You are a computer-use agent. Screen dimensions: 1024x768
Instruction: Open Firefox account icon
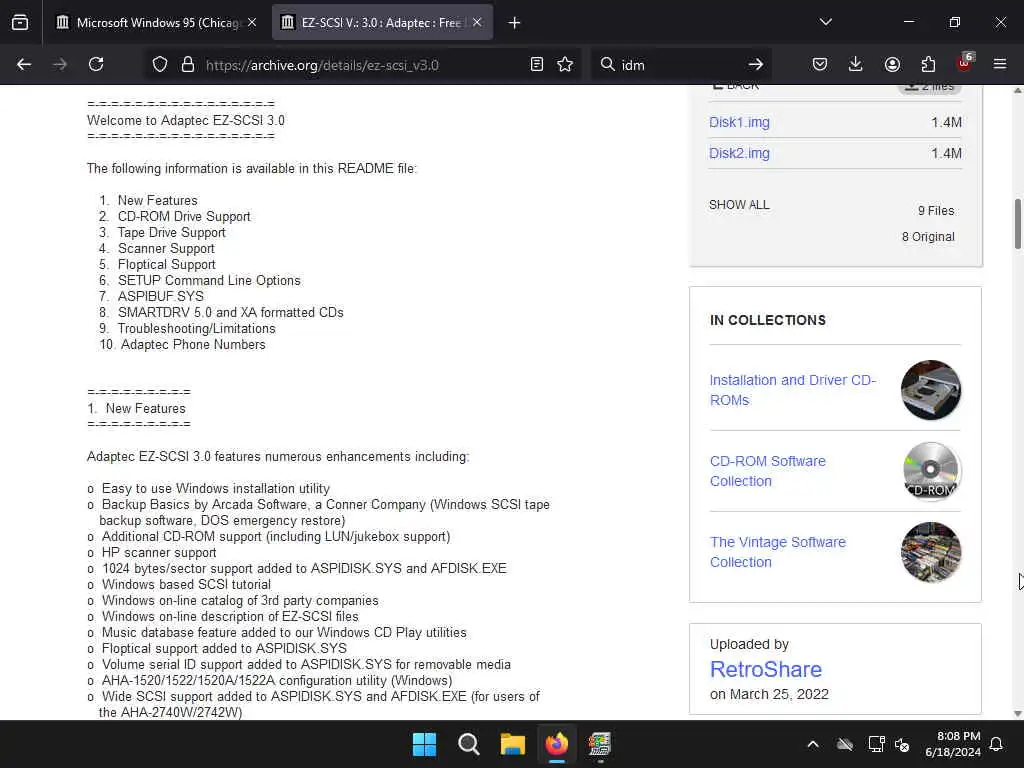(892, 64)
